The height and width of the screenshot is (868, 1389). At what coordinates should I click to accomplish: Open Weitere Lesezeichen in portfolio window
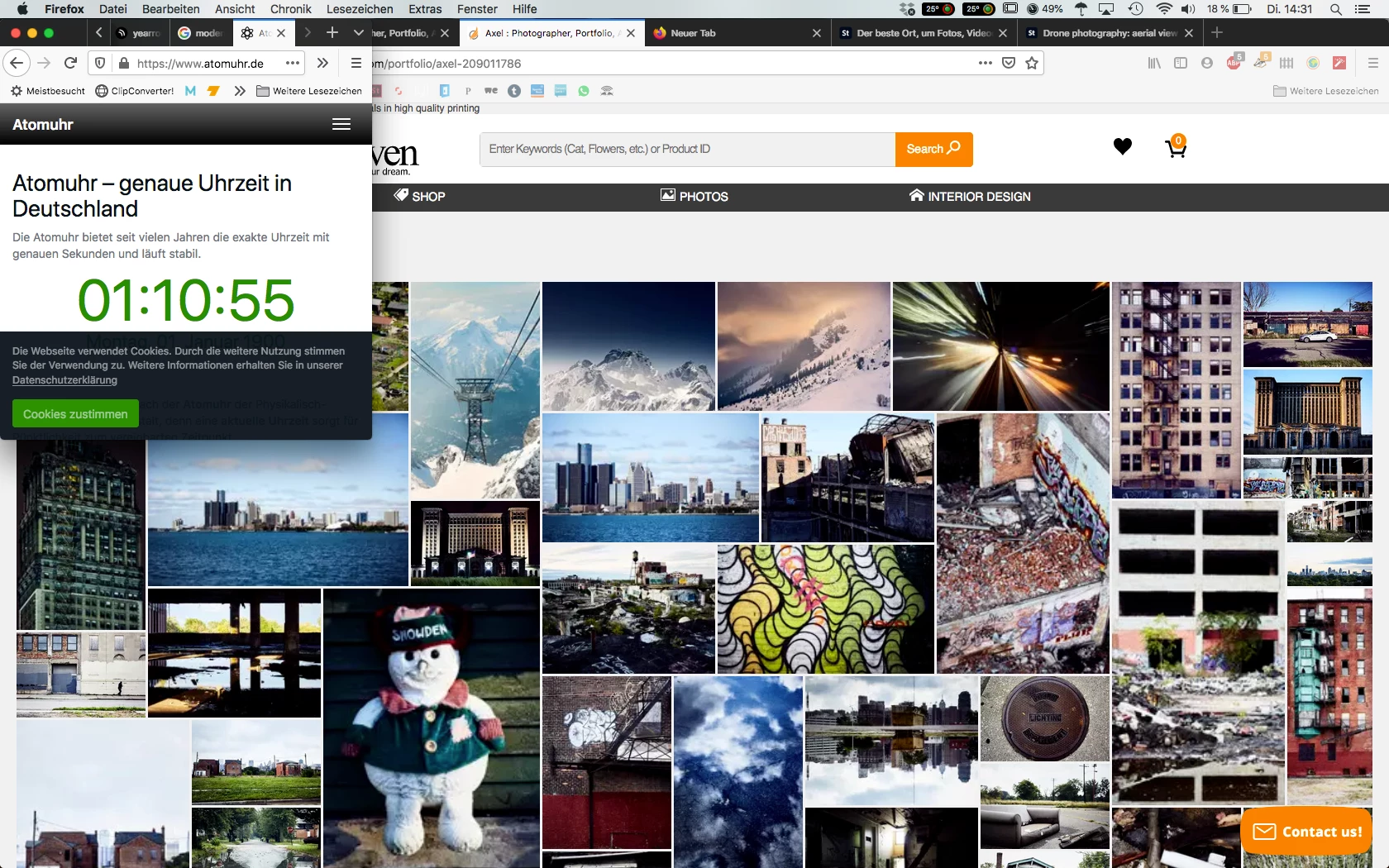1326,91
